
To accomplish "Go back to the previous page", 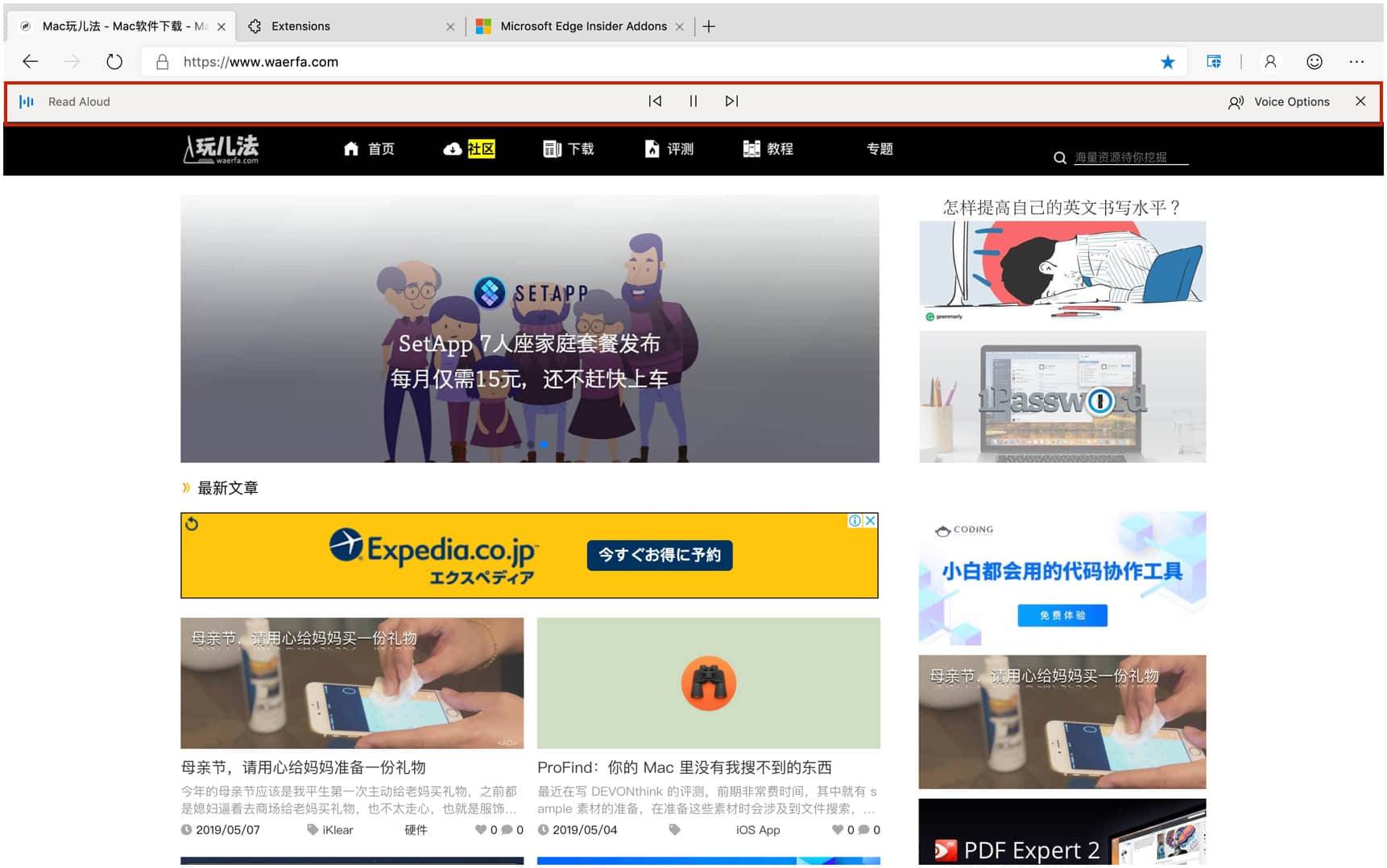I will [31, 62].
